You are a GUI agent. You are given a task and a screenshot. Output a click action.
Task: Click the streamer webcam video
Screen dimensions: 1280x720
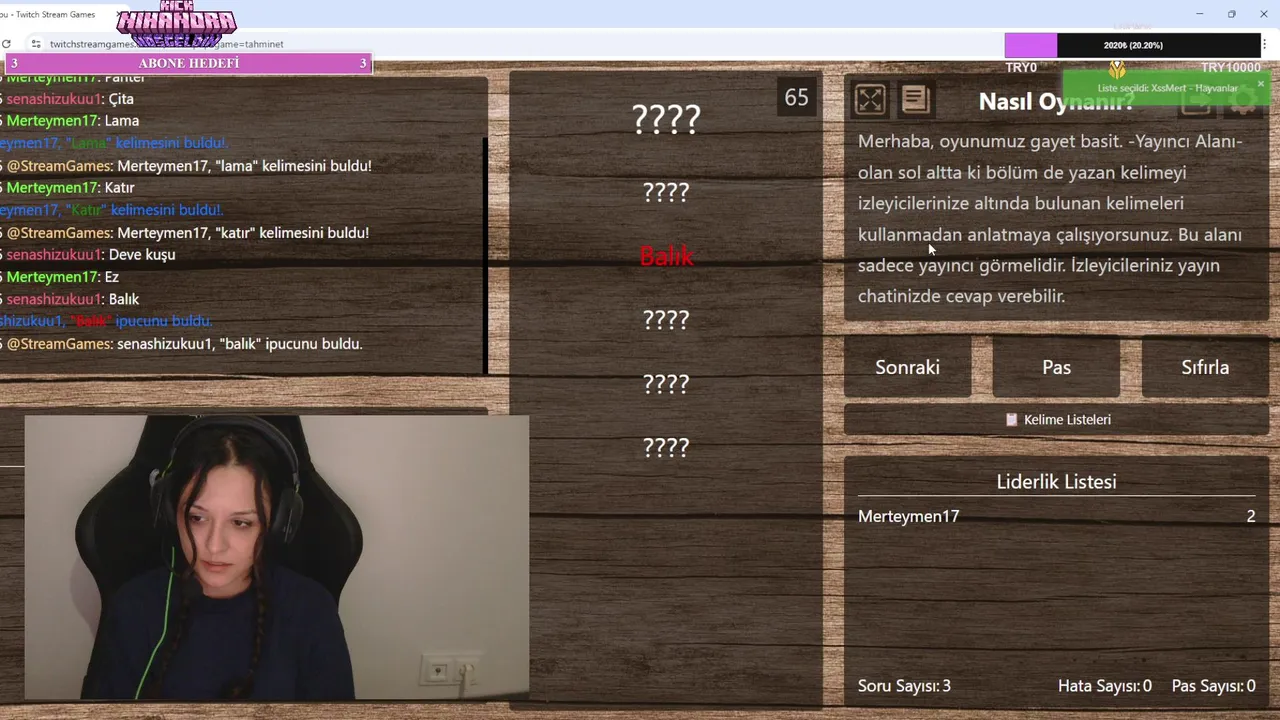[x=277, y=557]
